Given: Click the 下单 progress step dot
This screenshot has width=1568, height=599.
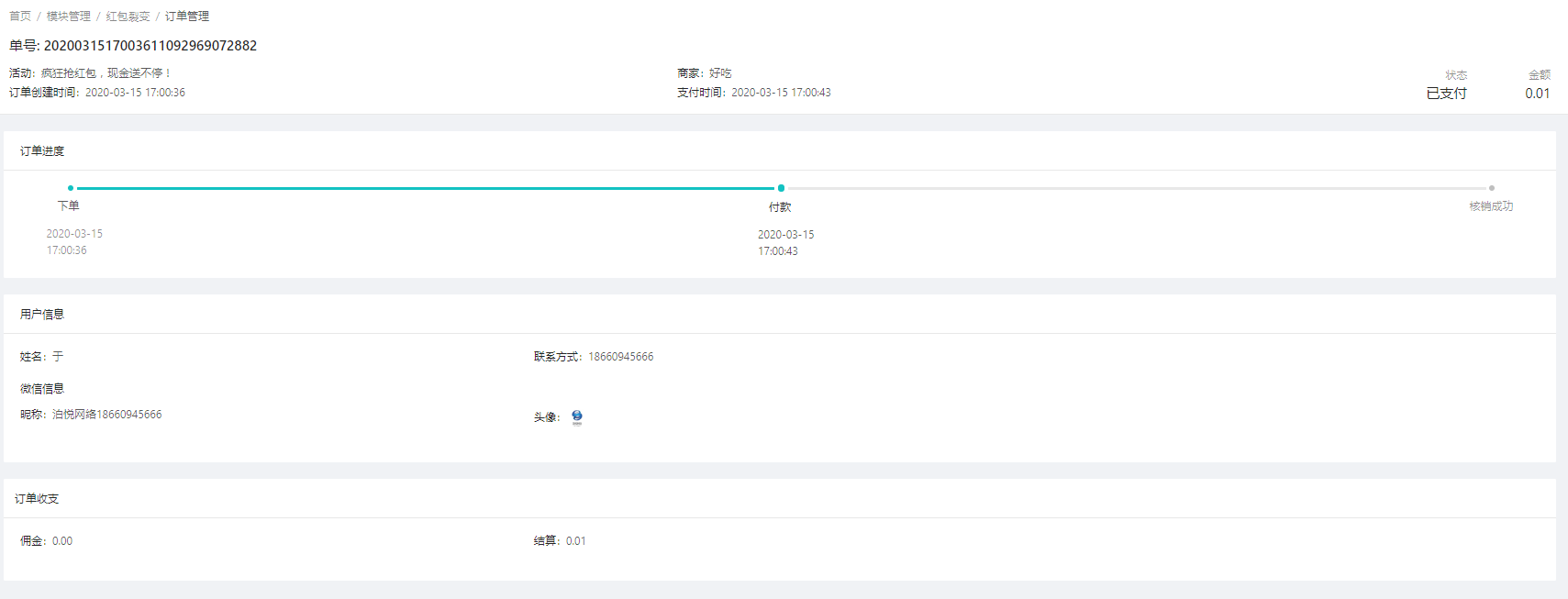Looking at the screenshot, I should click(x=71, y=188).
